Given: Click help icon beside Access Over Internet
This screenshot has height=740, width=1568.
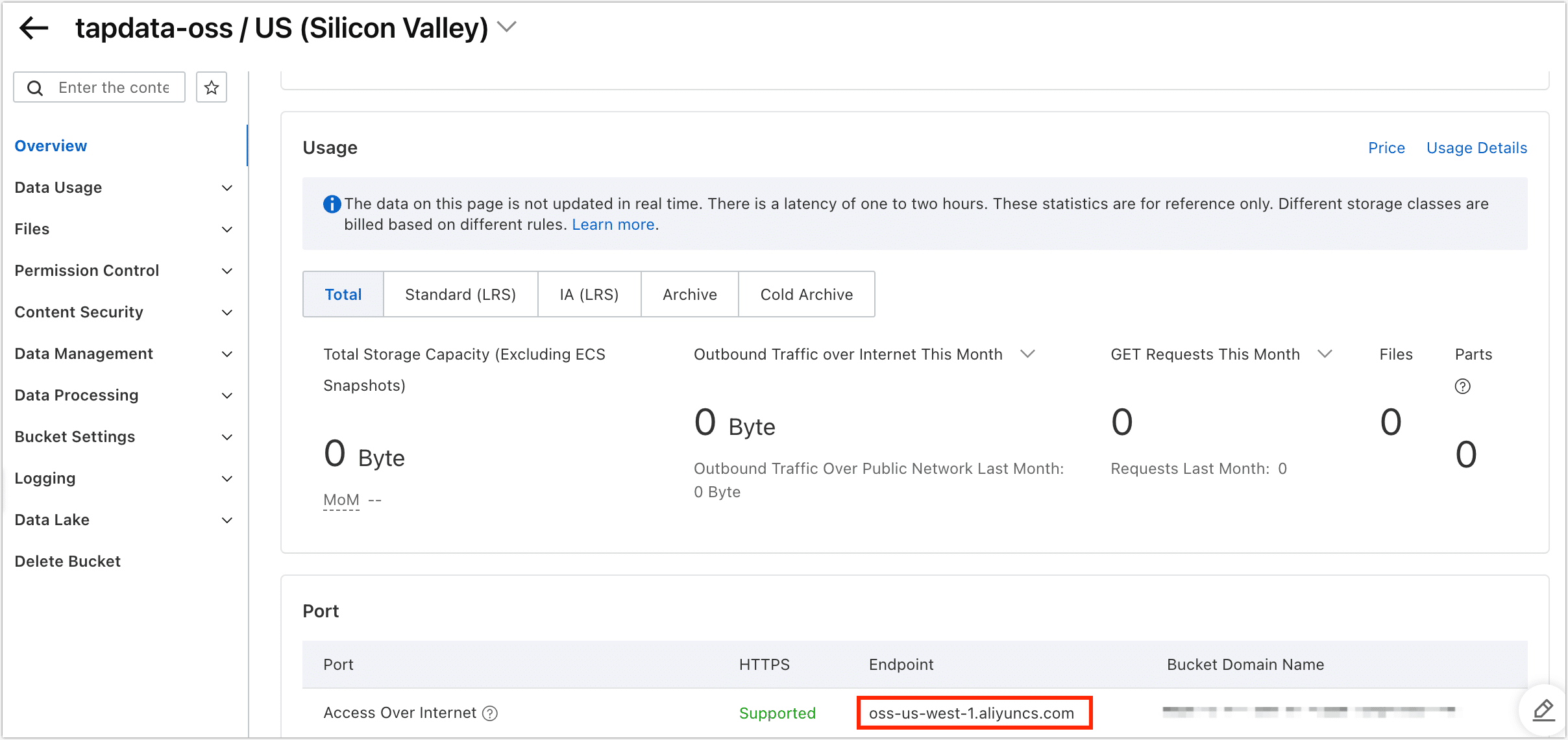Looking at the screenshot, I should [491, 713].
